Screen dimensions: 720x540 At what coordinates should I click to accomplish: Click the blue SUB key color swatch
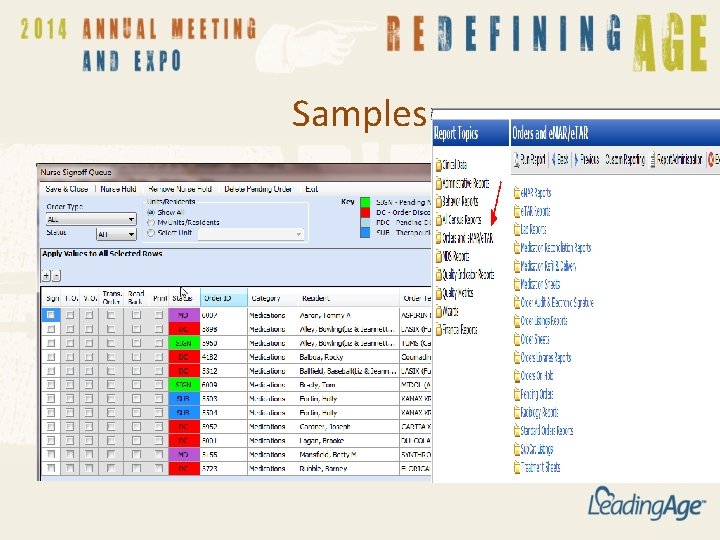(365, 233)
